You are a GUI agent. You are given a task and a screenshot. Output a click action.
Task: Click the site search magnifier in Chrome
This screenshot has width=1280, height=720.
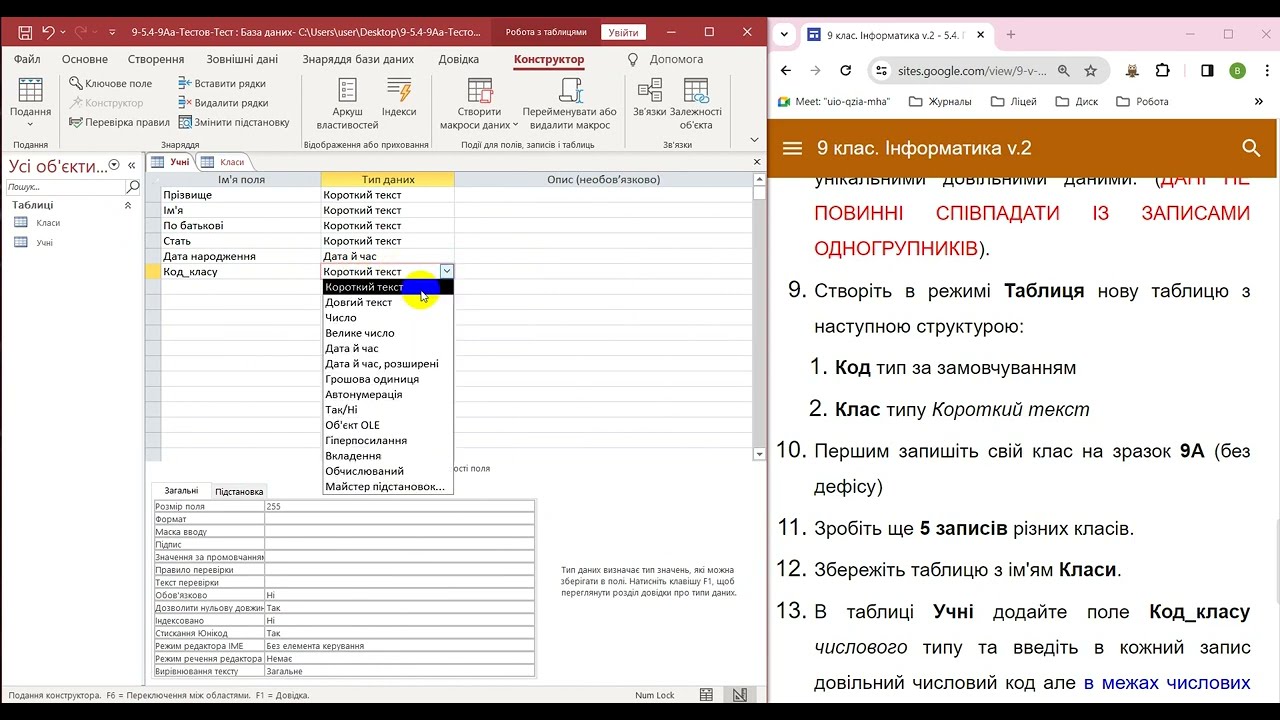pyautogui.click(x=1251, y=148)
